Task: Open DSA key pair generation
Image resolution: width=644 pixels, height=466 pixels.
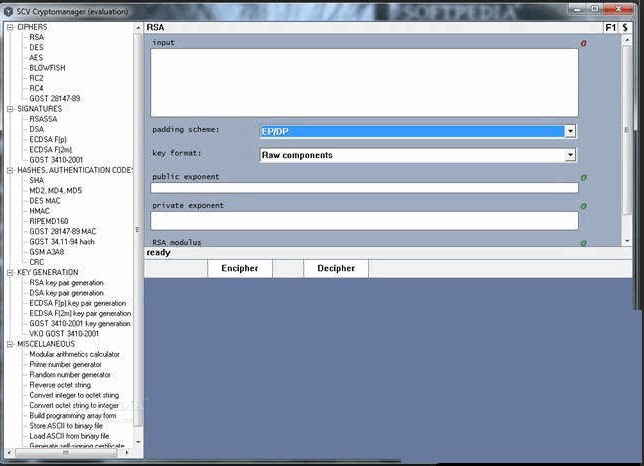Action: (67, 294)
